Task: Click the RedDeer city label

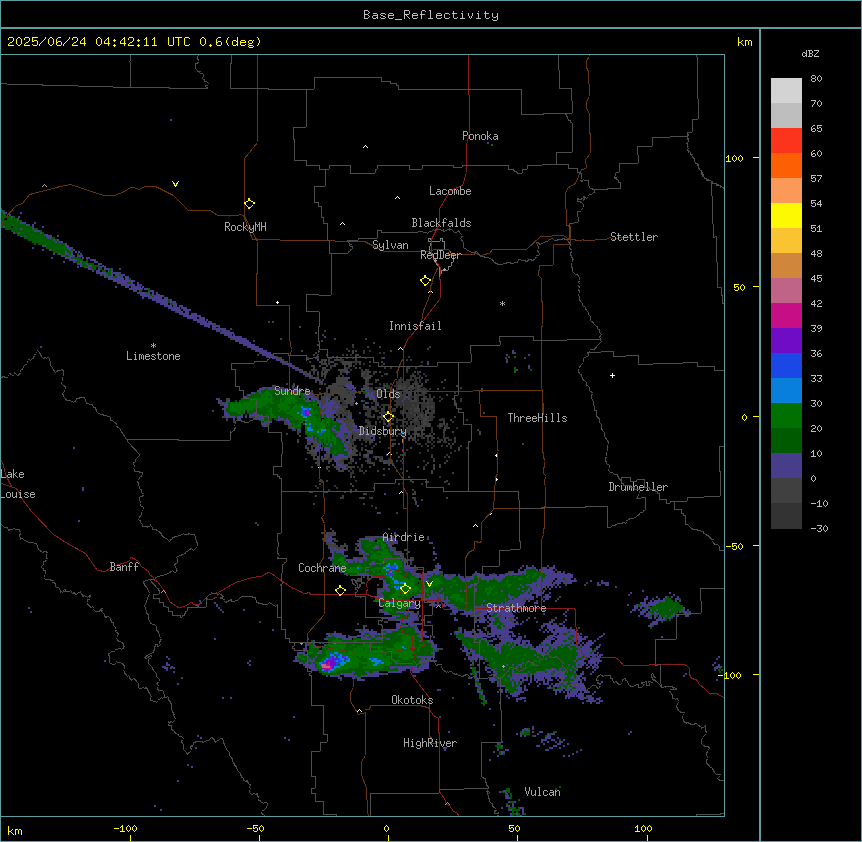Action: (440, 255)
